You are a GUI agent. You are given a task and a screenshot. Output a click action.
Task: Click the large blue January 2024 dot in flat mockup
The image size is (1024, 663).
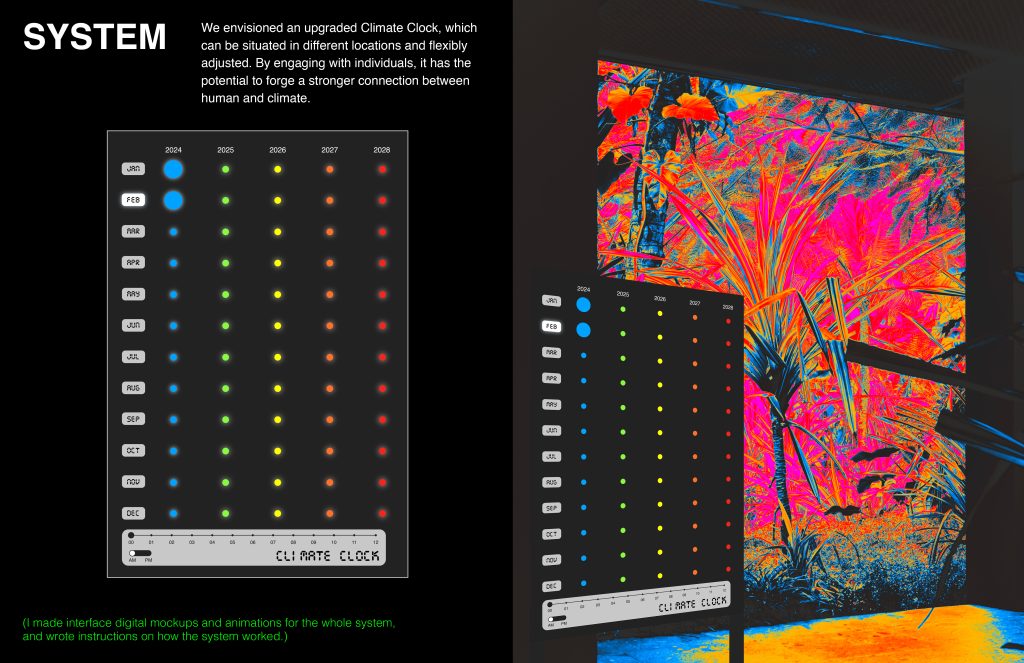173,169
